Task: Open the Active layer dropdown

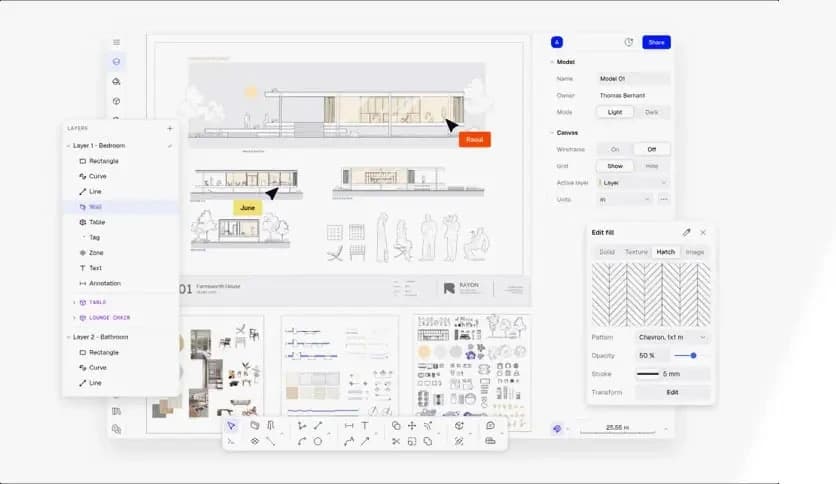Action: click(x=633, y=183)
